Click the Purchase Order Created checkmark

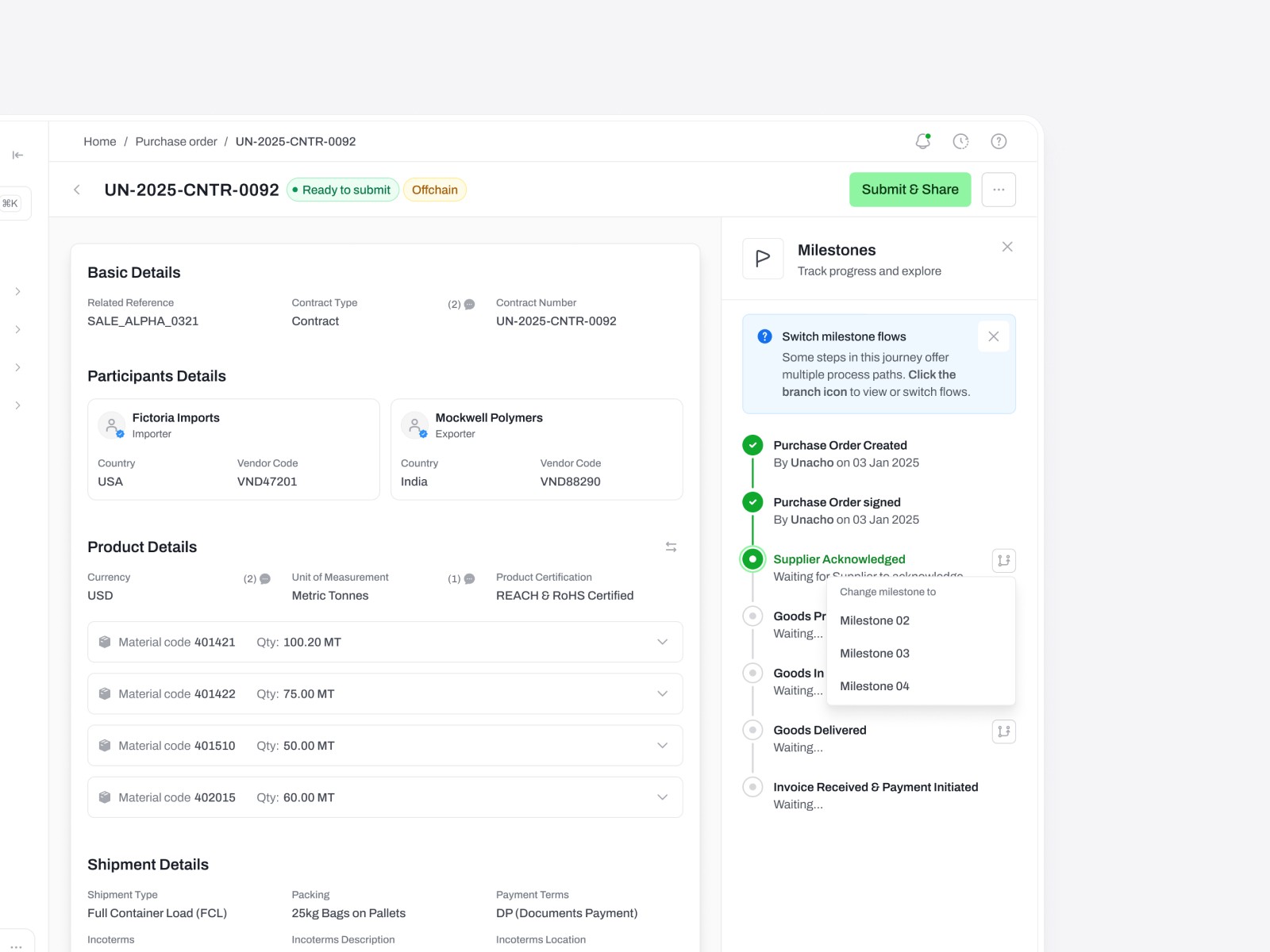tap(752, 446)
